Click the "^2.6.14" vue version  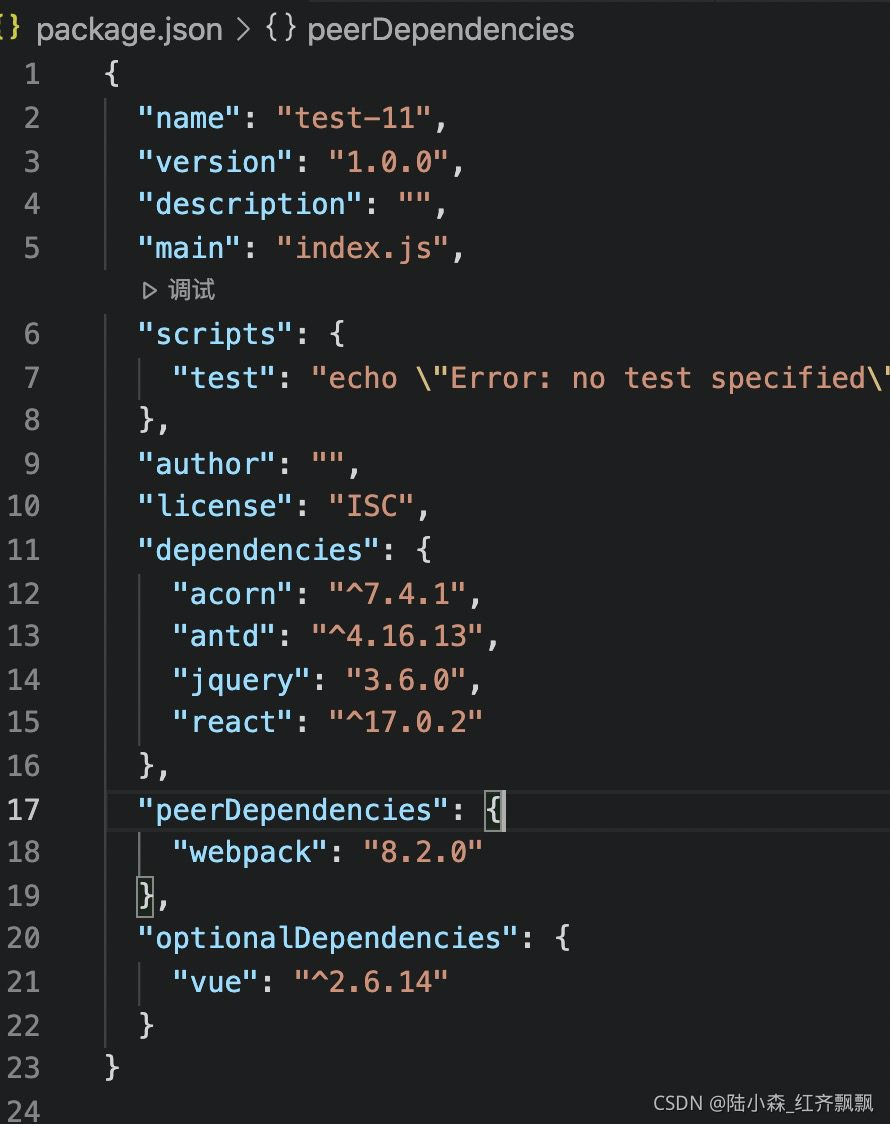click(371, 982)
